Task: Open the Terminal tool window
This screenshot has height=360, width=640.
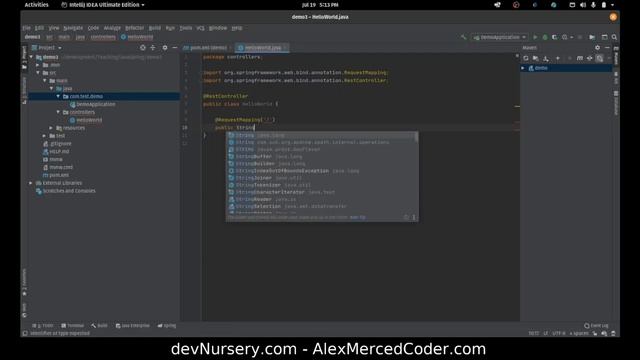Action: point(73,326)
